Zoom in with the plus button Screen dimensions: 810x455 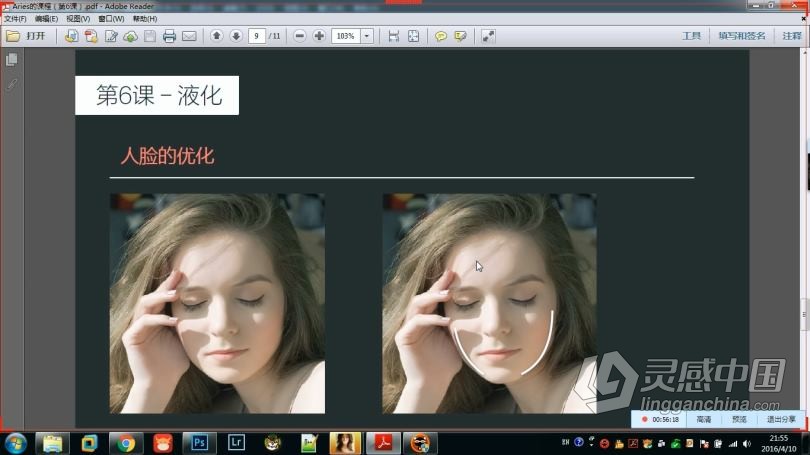click(x=319, y=36)
